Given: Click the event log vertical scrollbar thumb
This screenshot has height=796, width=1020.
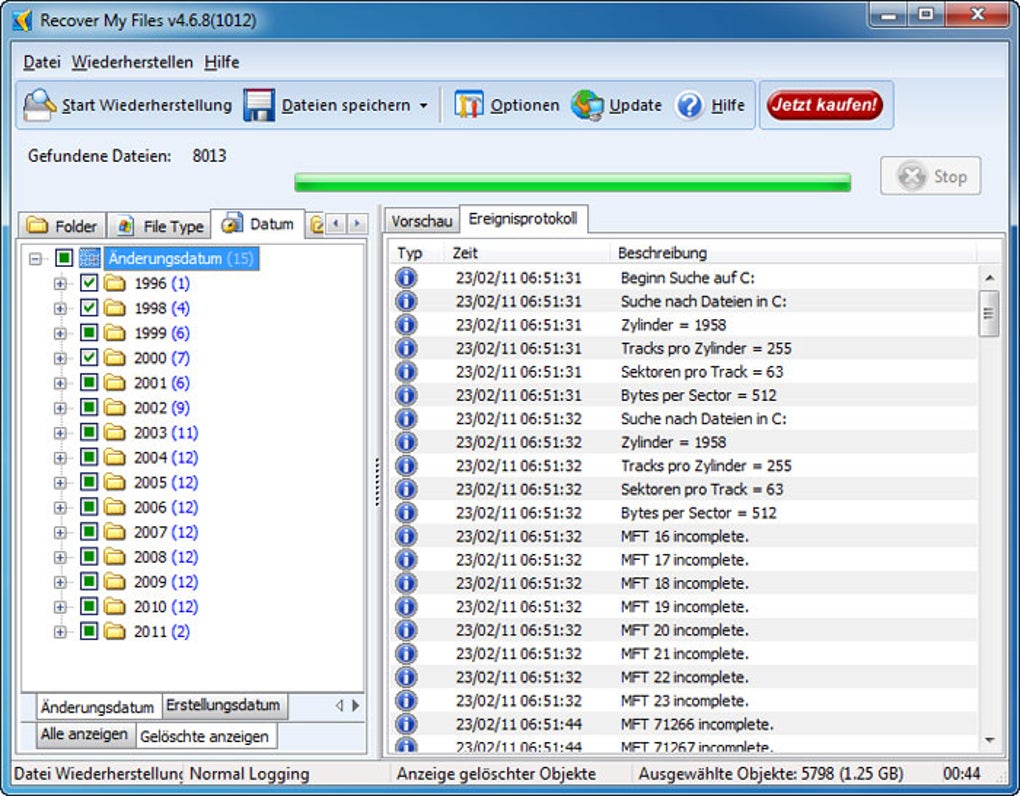Looking at the screenshot, I should point(989,313).
